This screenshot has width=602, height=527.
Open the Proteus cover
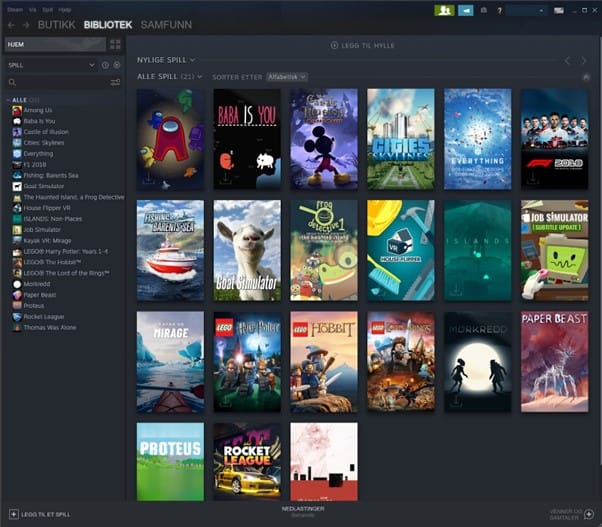coord(170,462)
